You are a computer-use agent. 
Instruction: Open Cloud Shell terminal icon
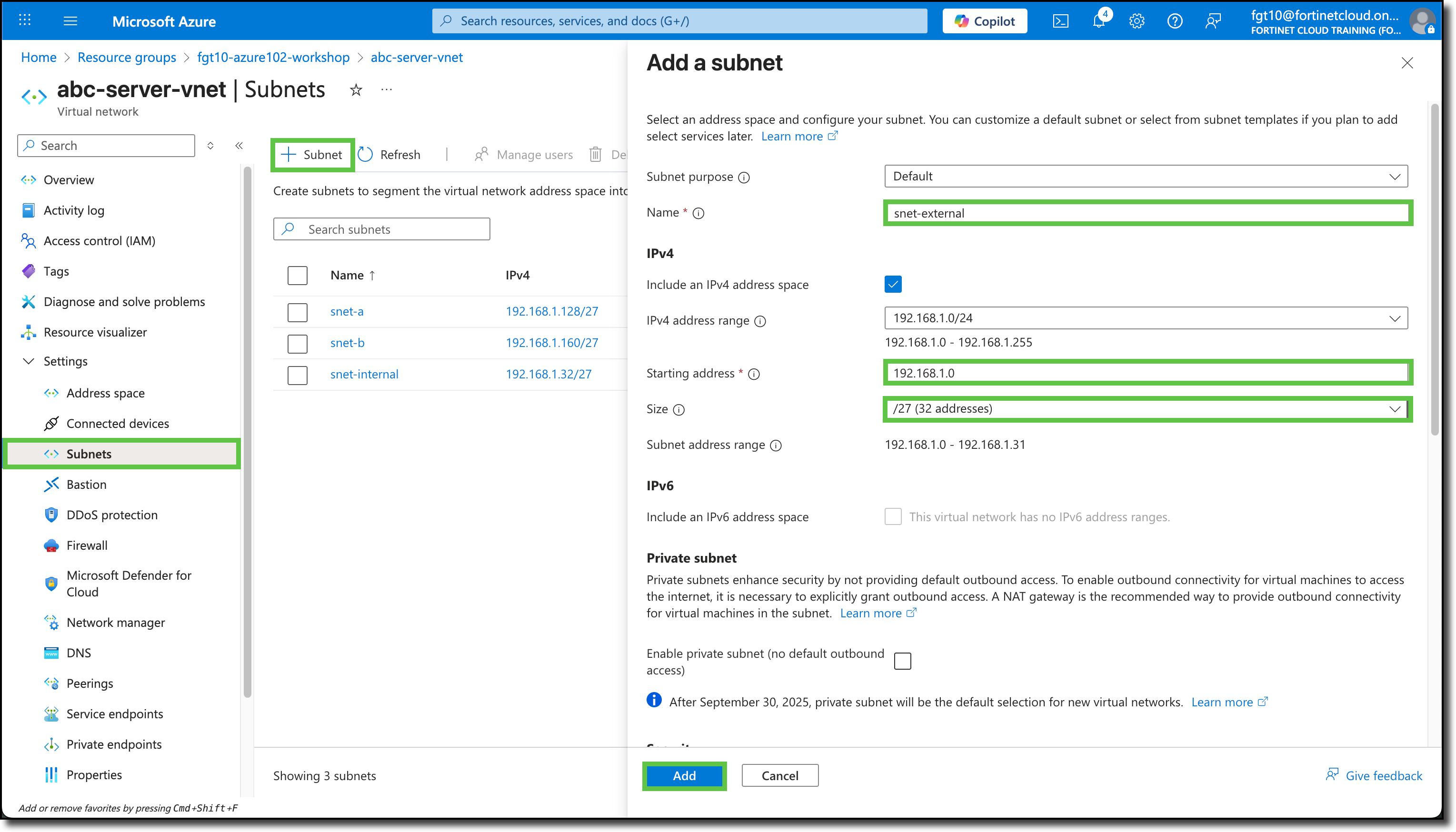click(x=1061, y=20)
